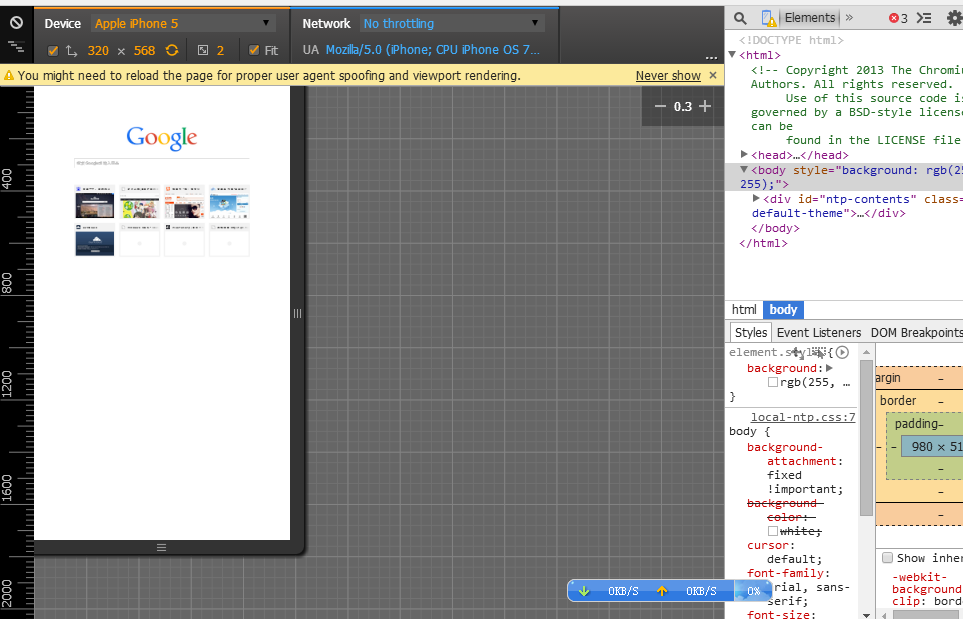Open the last thumbnail in the first tile row
The image size is (963, 619).
(229, 201)
